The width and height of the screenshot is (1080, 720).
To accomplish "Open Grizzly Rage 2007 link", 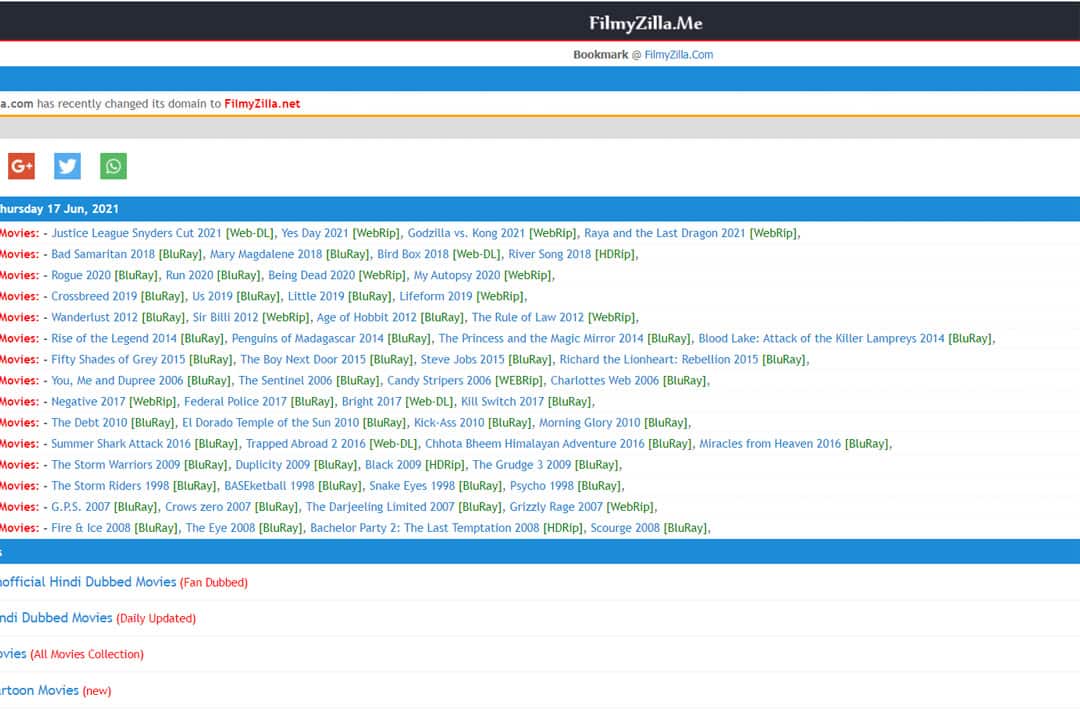I will coord(556,507).
